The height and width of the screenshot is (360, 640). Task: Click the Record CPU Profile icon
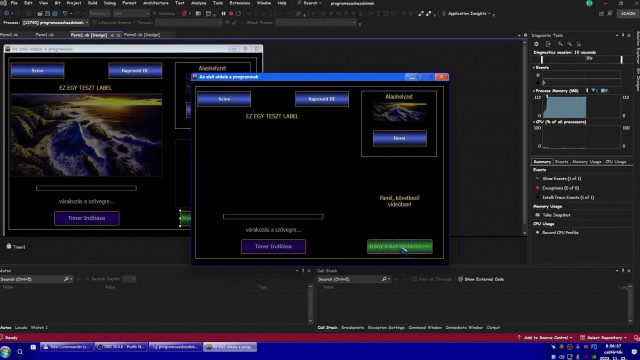[538, 232]
